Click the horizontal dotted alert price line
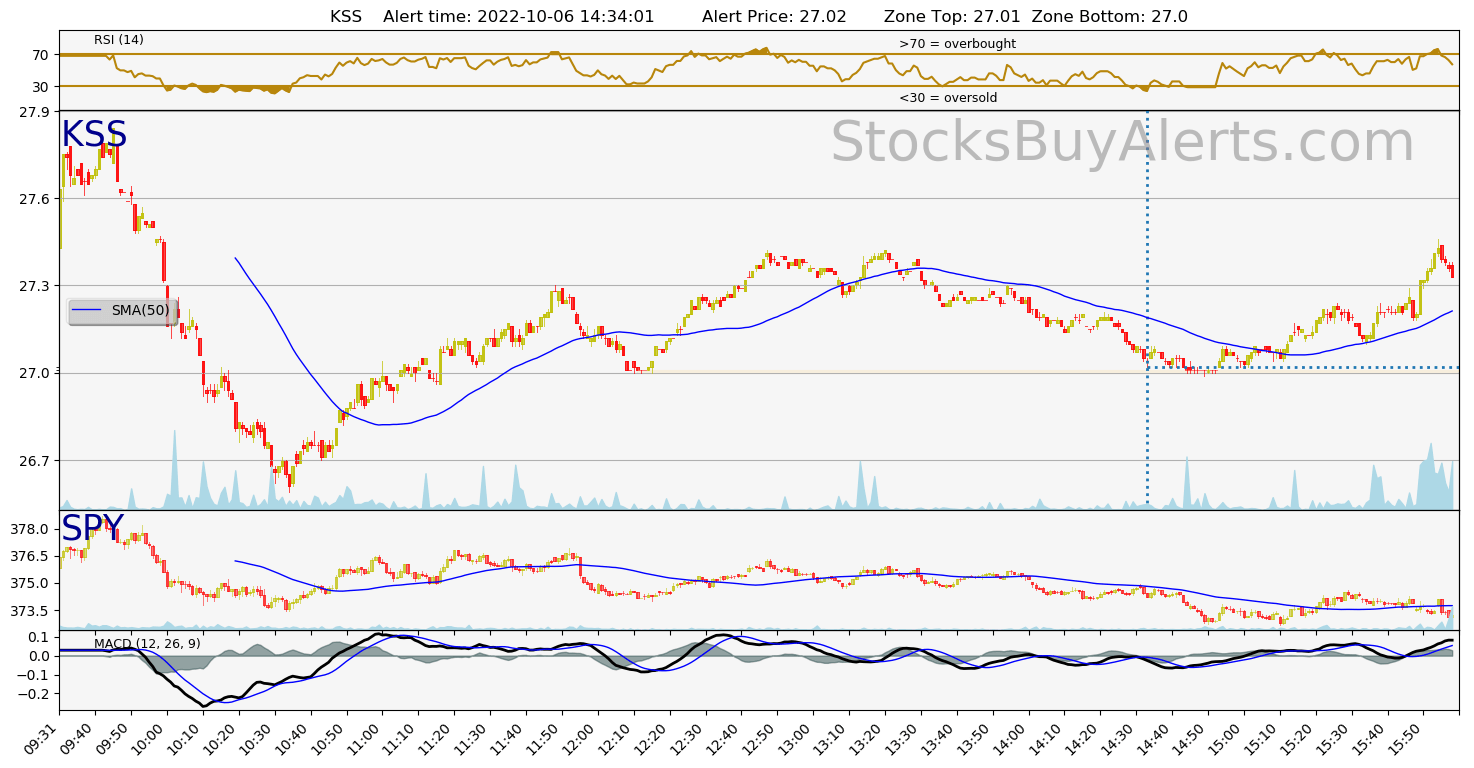 tap(1302, 367)
